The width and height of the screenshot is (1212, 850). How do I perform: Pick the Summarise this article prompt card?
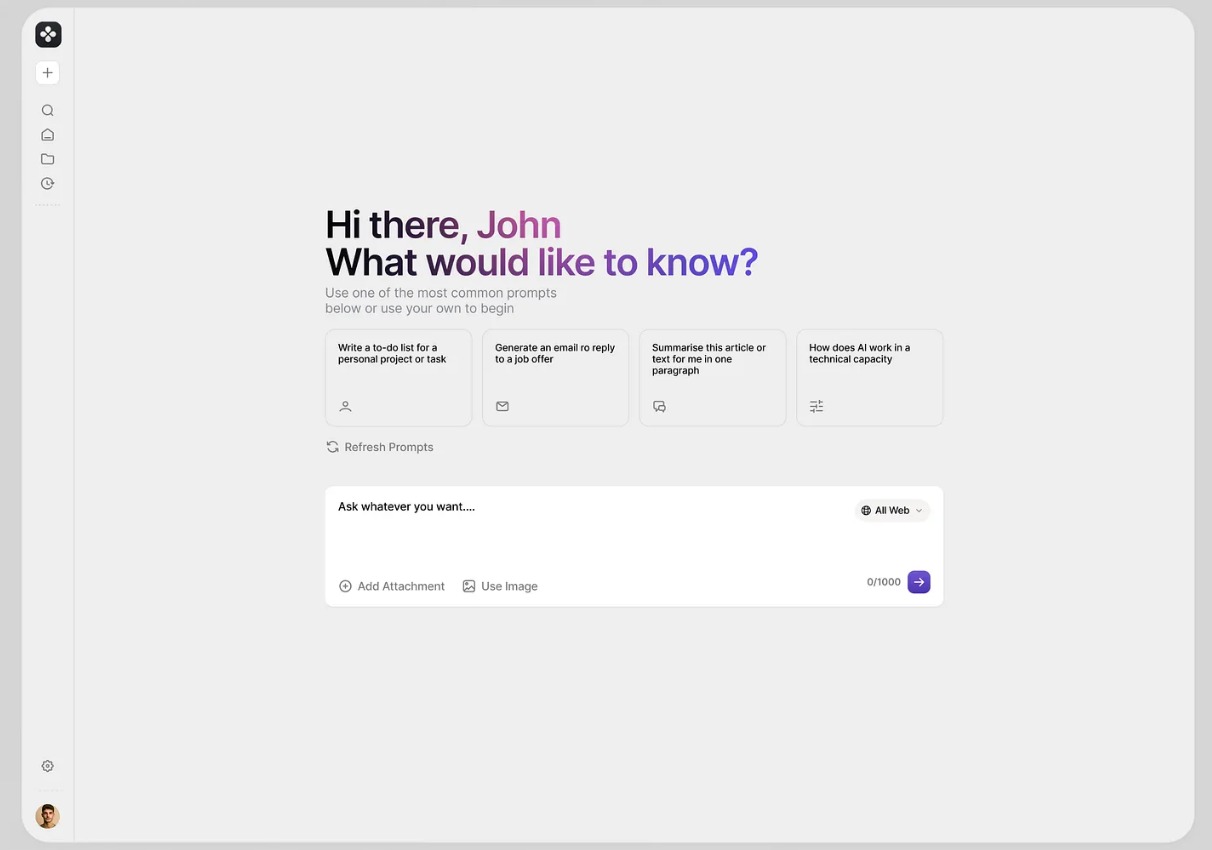[712, 377]
